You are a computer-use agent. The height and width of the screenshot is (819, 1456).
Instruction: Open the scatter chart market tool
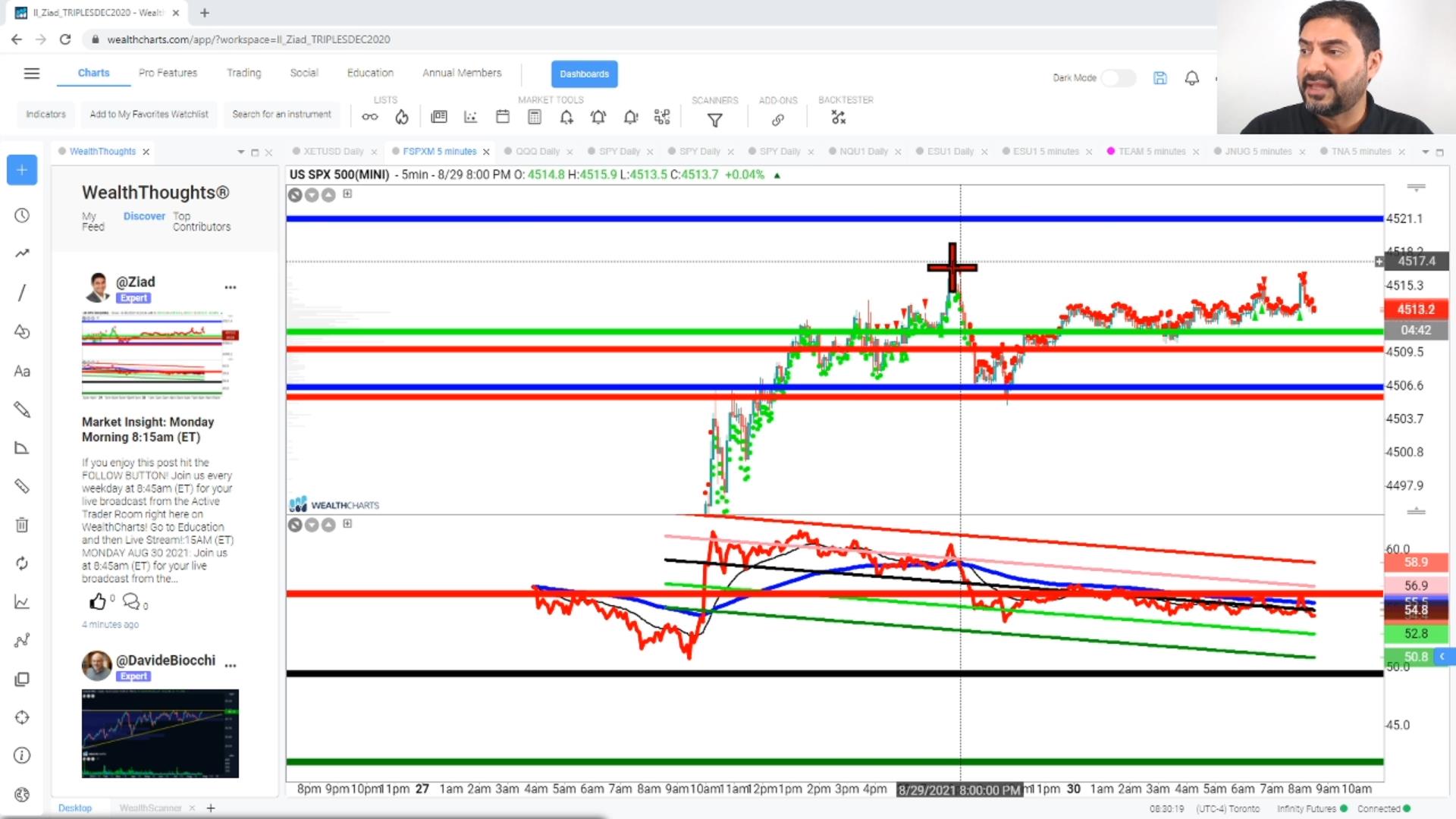(471, 117)
